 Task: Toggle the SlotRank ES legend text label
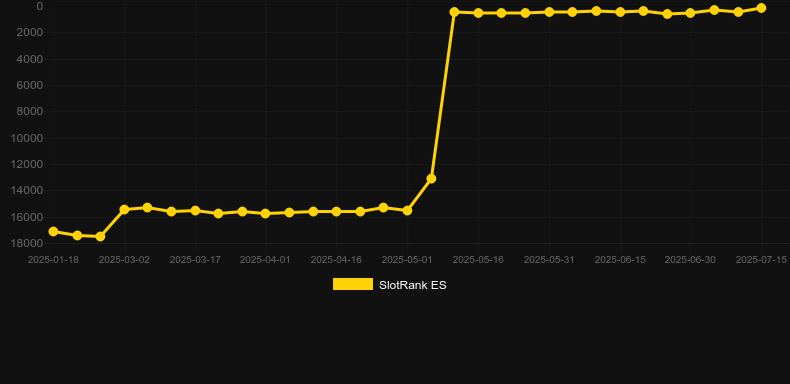(x=413, y=285)
